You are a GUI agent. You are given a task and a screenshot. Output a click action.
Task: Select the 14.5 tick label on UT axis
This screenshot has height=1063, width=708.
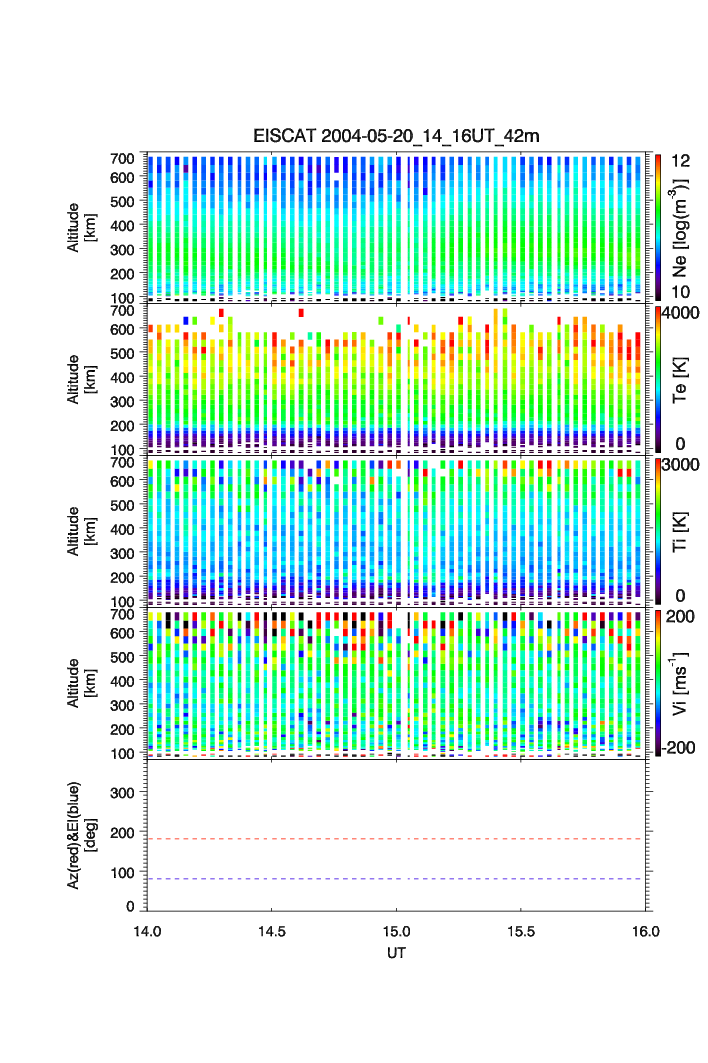tap(272, 931)
